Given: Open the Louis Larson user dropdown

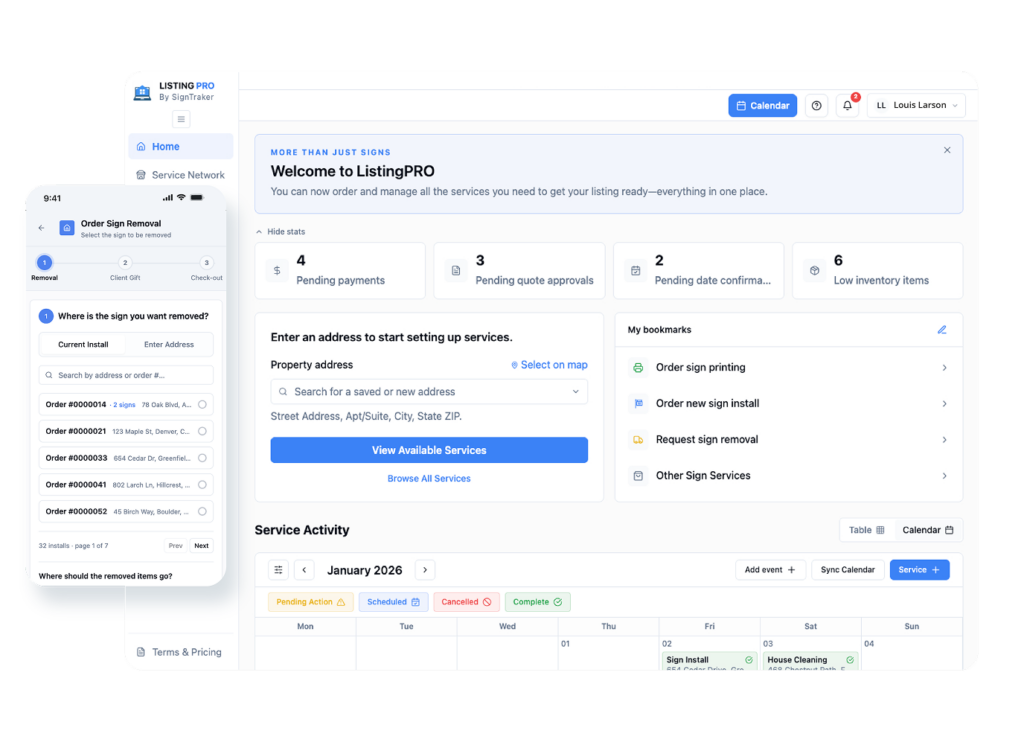Looking at the screenshot, I should tap(916, 106).
